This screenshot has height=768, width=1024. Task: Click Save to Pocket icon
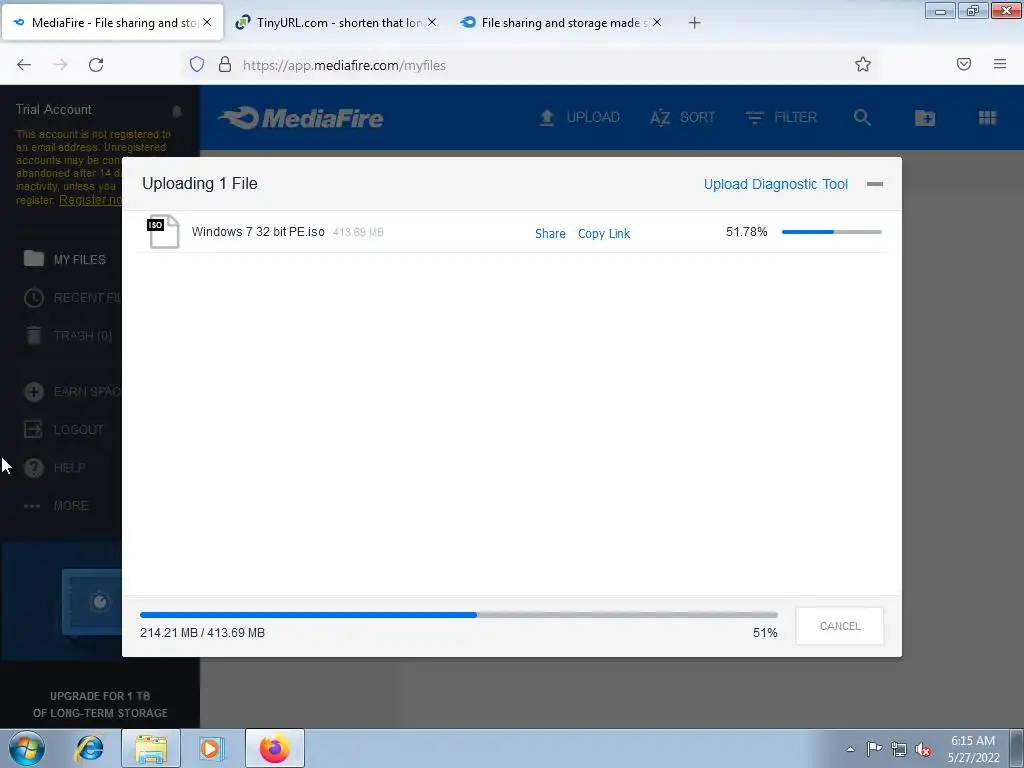click(x=964, y=64)
